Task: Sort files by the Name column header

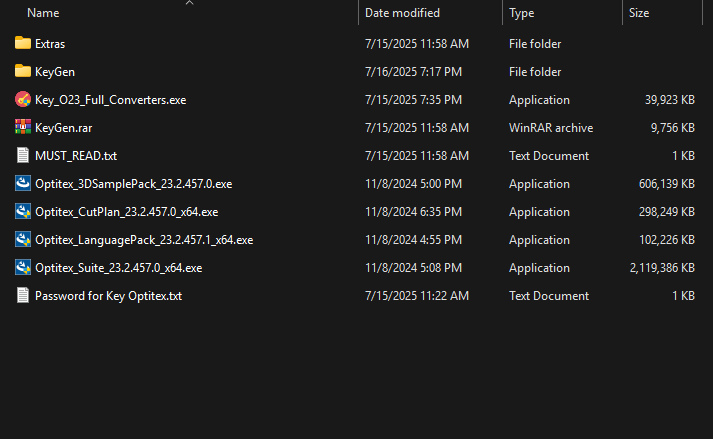Action: [43, 14]
